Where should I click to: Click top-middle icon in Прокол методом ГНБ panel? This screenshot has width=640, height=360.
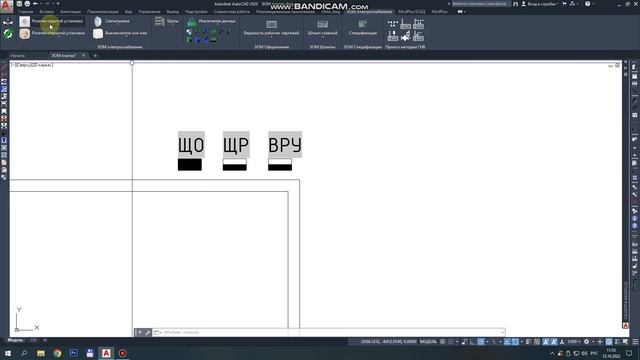[x=405, y=24]
